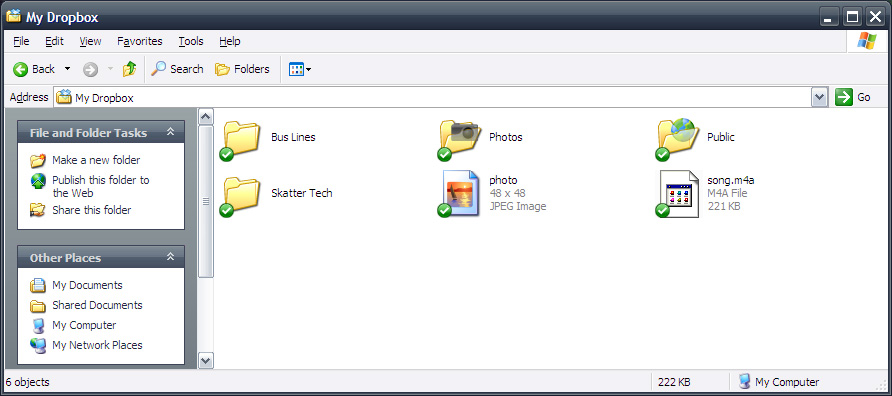Select the photo JPEG thumbnail icon

pos(459,193)
